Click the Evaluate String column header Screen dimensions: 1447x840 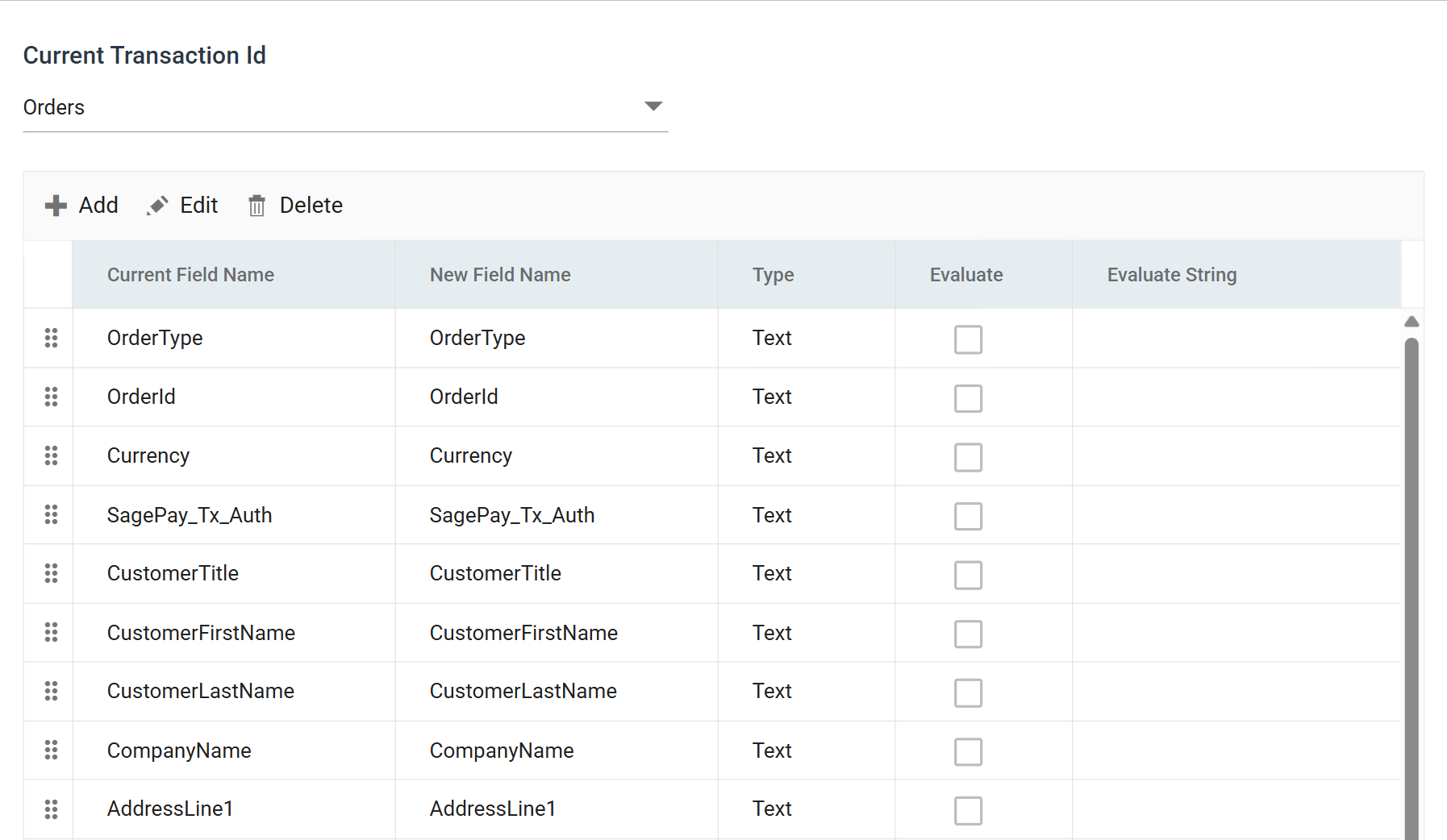(1237, 275)
